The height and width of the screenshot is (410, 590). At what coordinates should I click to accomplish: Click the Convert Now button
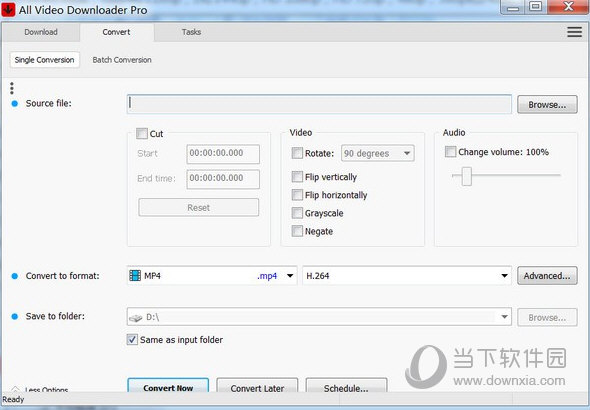(x=168, y=386)
